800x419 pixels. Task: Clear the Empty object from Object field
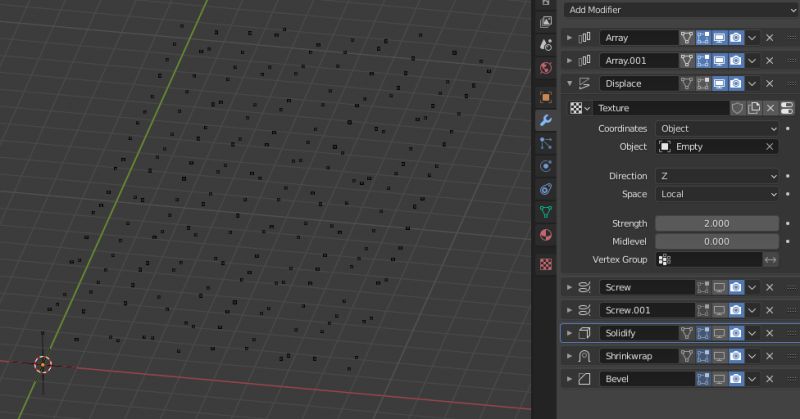pyautogui.click(x=769, y=147)
